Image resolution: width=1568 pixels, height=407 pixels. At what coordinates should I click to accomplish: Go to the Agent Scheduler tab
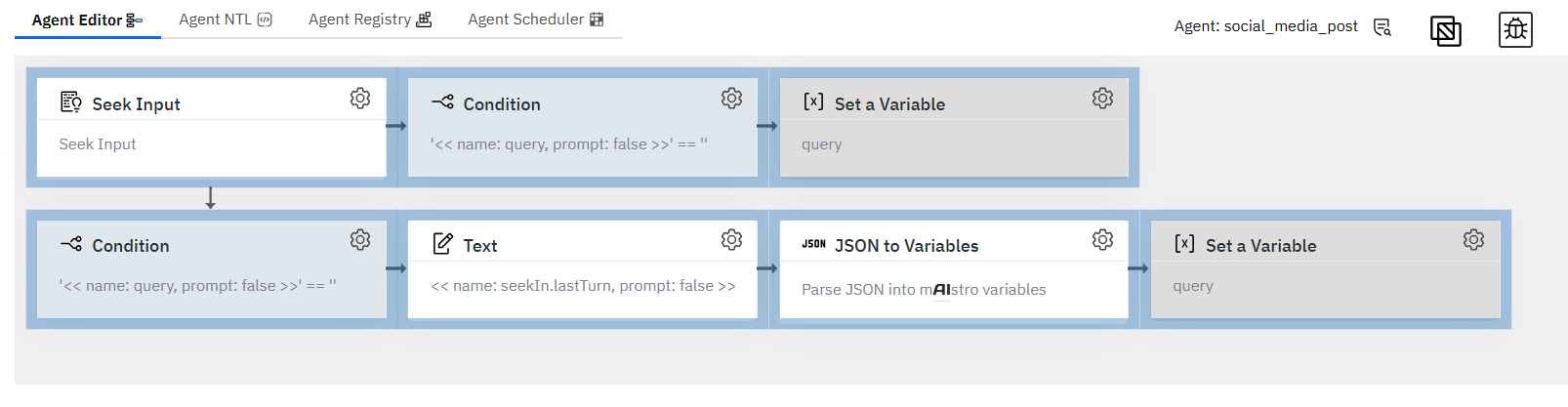(x=536, y=20)
